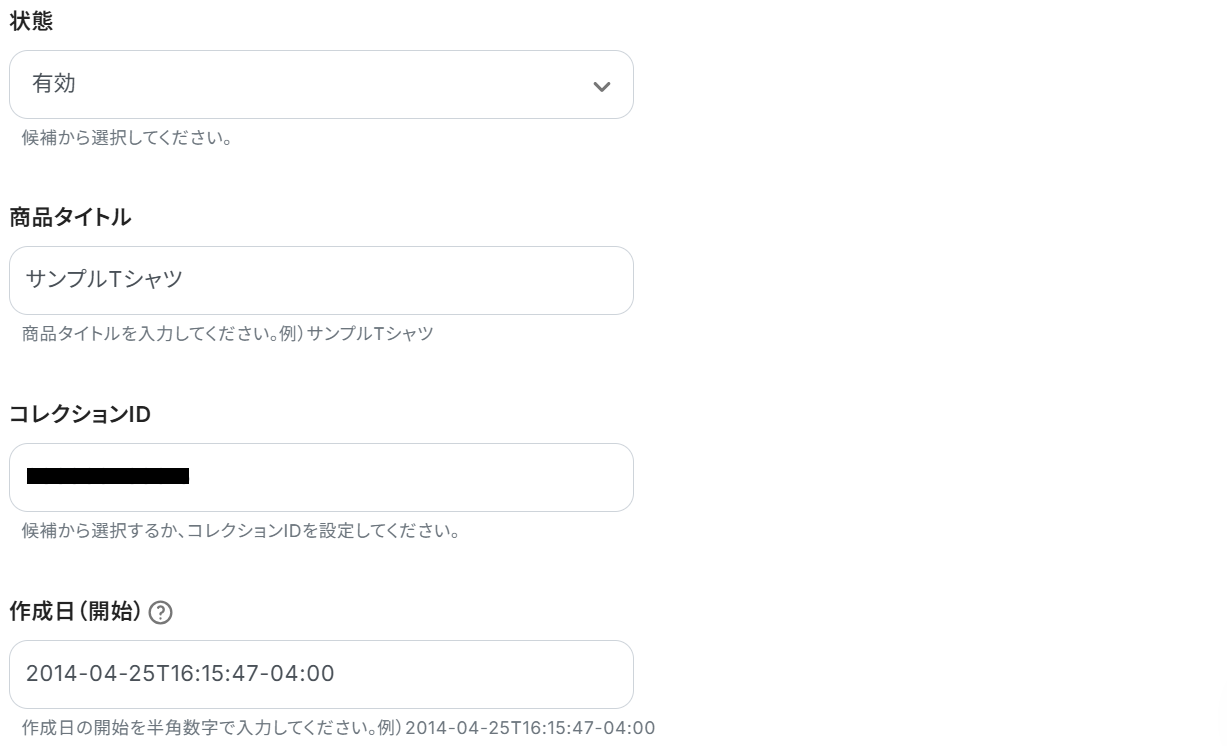Focus the 商品タイトル input field
Screen dimensions: 1227x746
point(400,280)
